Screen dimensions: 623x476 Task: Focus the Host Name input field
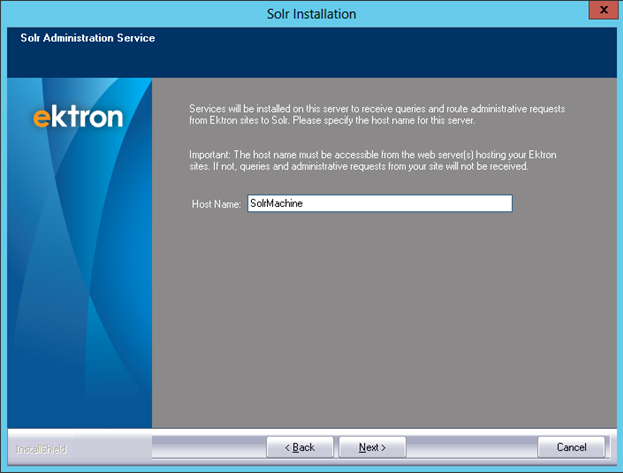(380, 203)
